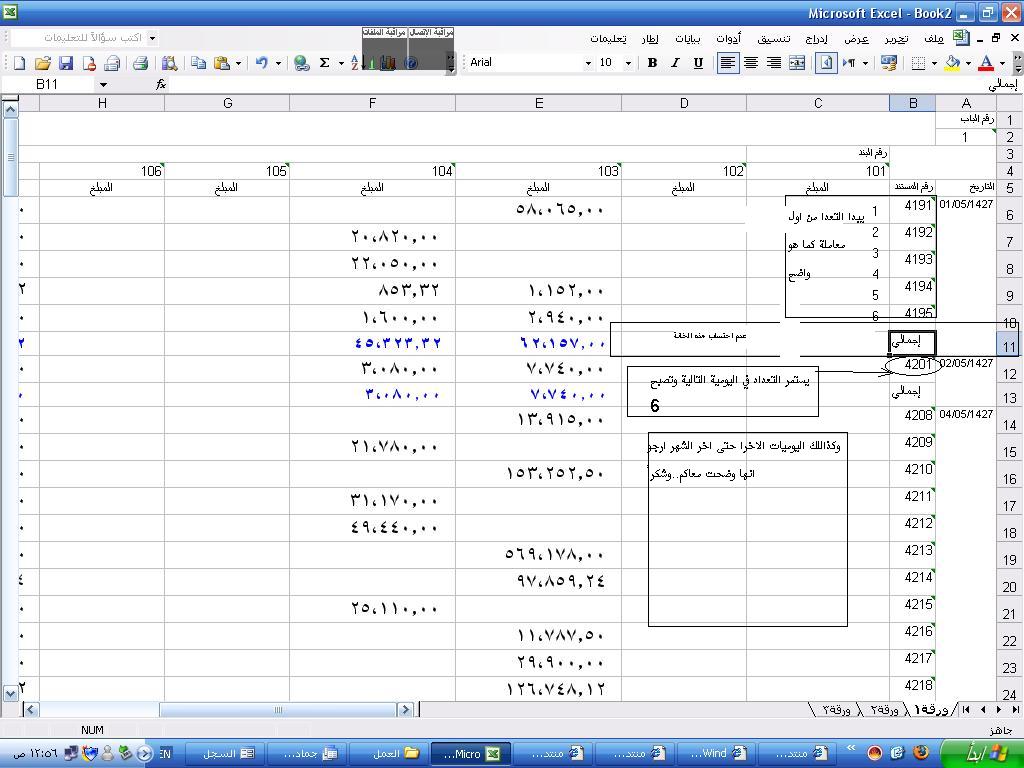1024x768 pixels.
Task: Center the cell text
Action: tap(751, 63)
